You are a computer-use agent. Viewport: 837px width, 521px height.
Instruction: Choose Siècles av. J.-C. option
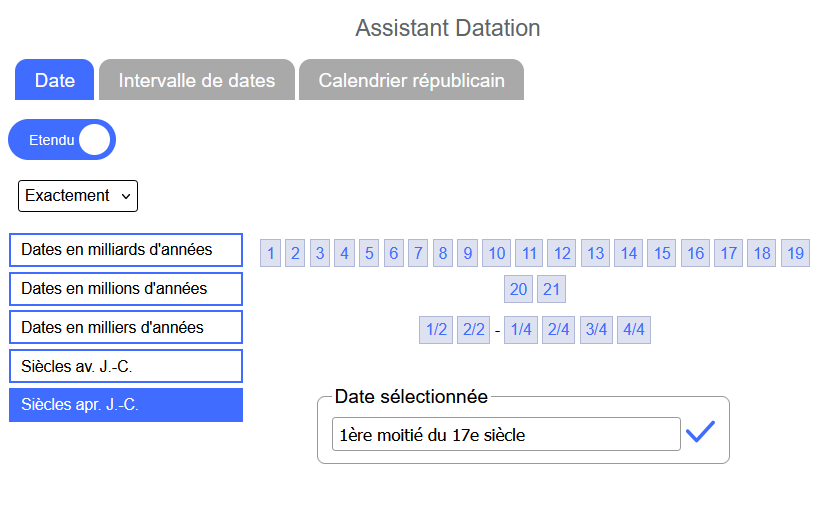tap(126, 366)
